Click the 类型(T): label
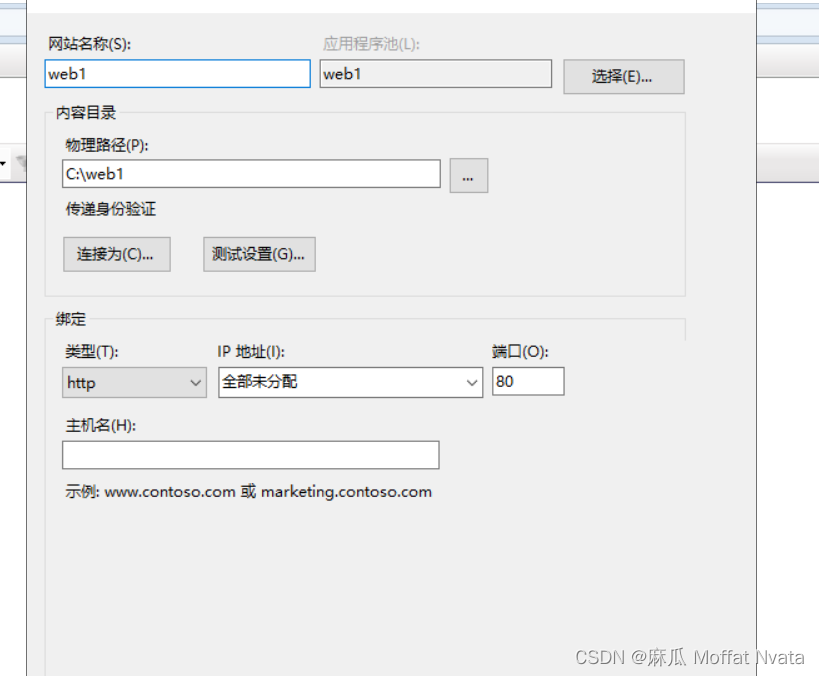819x676 pixels. pyautogui.click(x=92, y=352)
